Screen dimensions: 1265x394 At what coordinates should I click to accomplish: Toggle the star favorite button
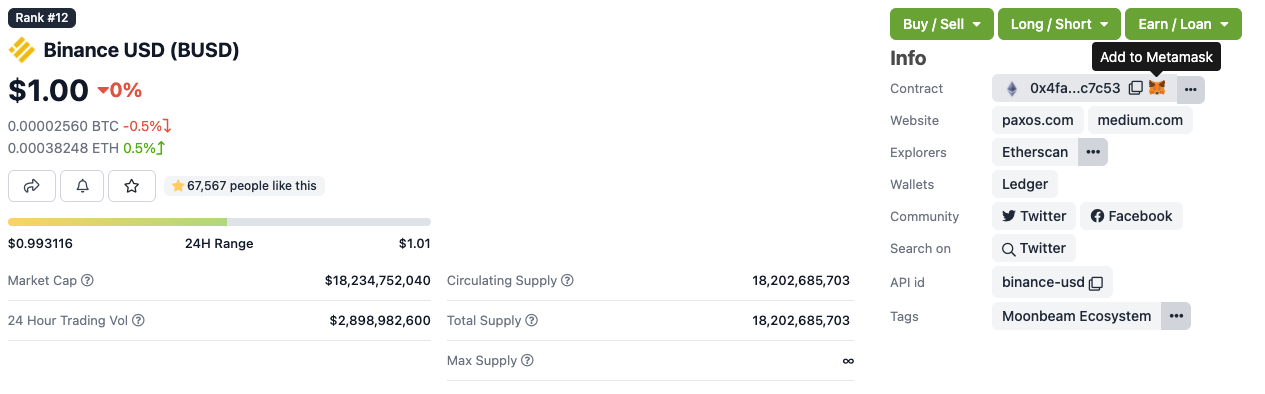coord(132,186)
